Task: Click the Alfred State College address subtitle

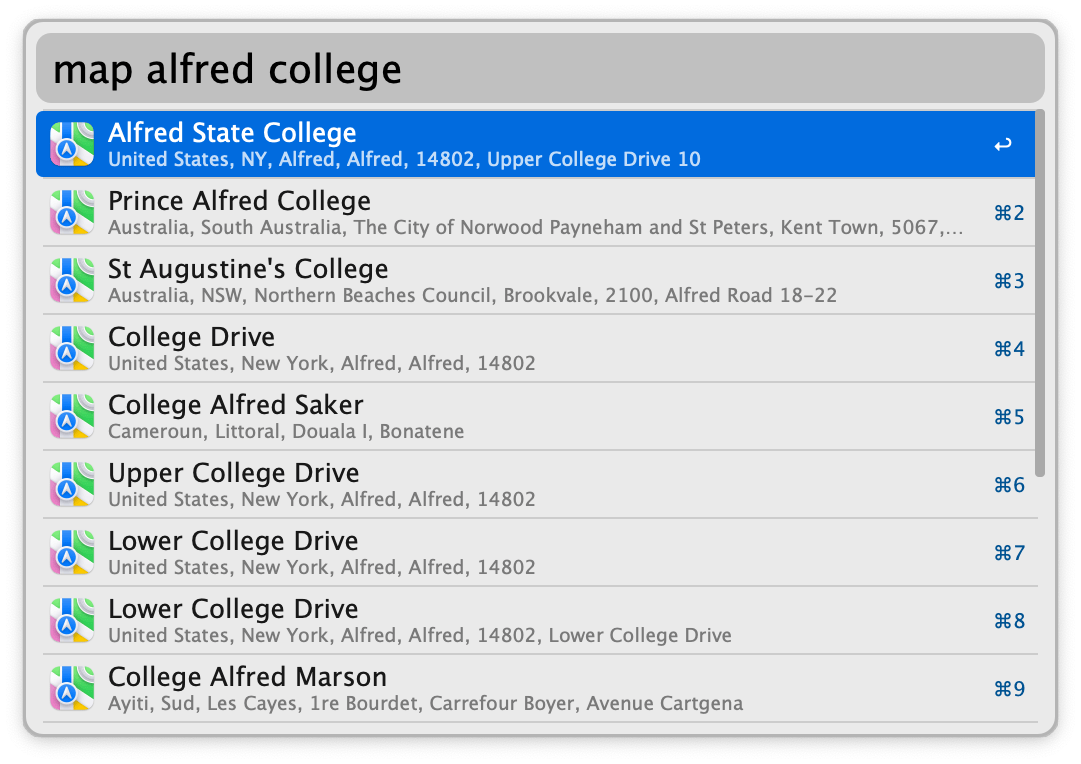Action: click(x=404, y=159)
